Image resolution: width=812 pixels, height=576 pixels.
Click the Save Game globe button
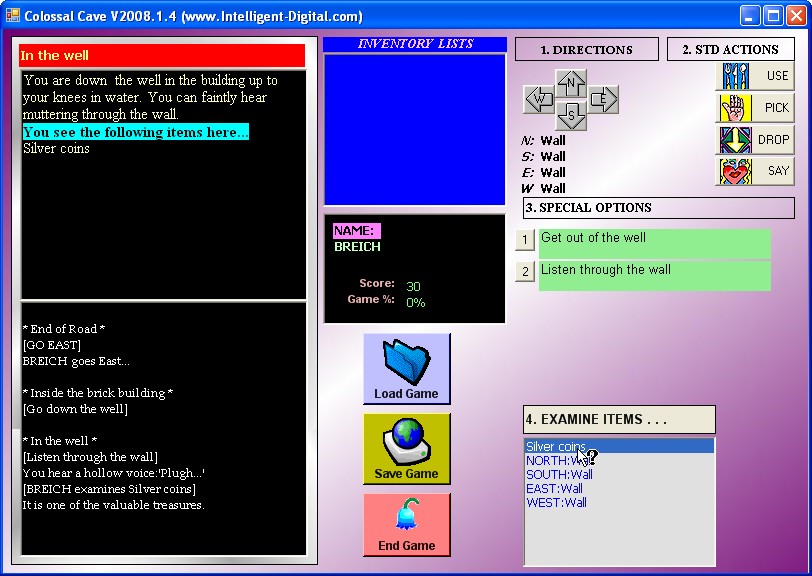pyautogui.click(x=407, y=449)
